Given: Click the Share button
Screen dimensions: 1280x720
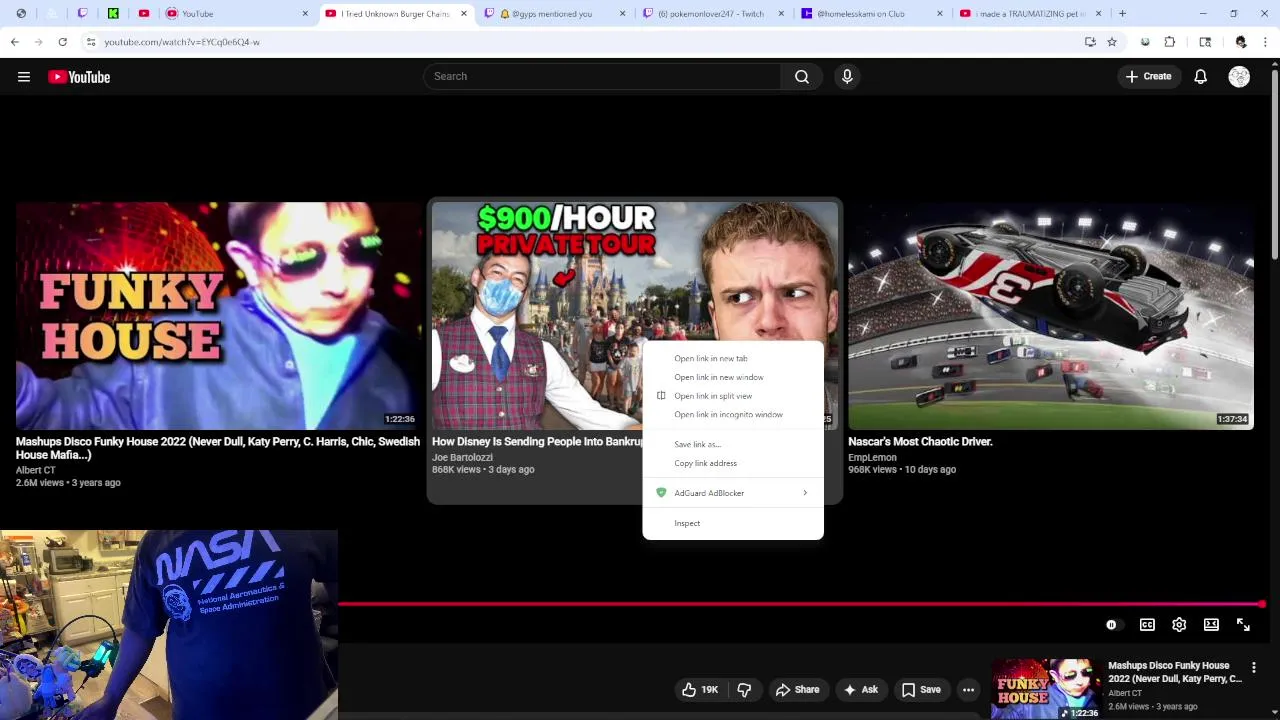Looking at the screenshot, I should coord(797,690).
